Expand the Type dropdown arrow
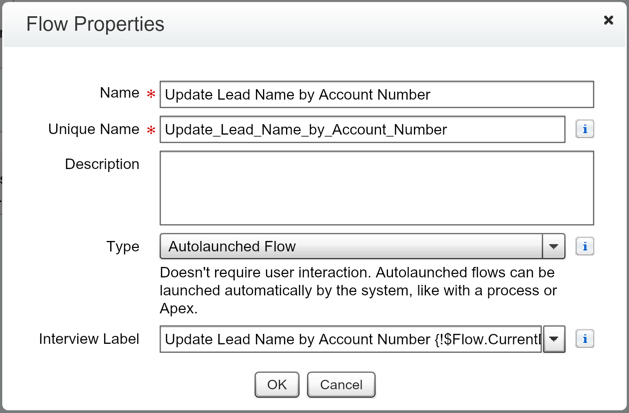This screenshot has height=413, width=629. (554, 246)
